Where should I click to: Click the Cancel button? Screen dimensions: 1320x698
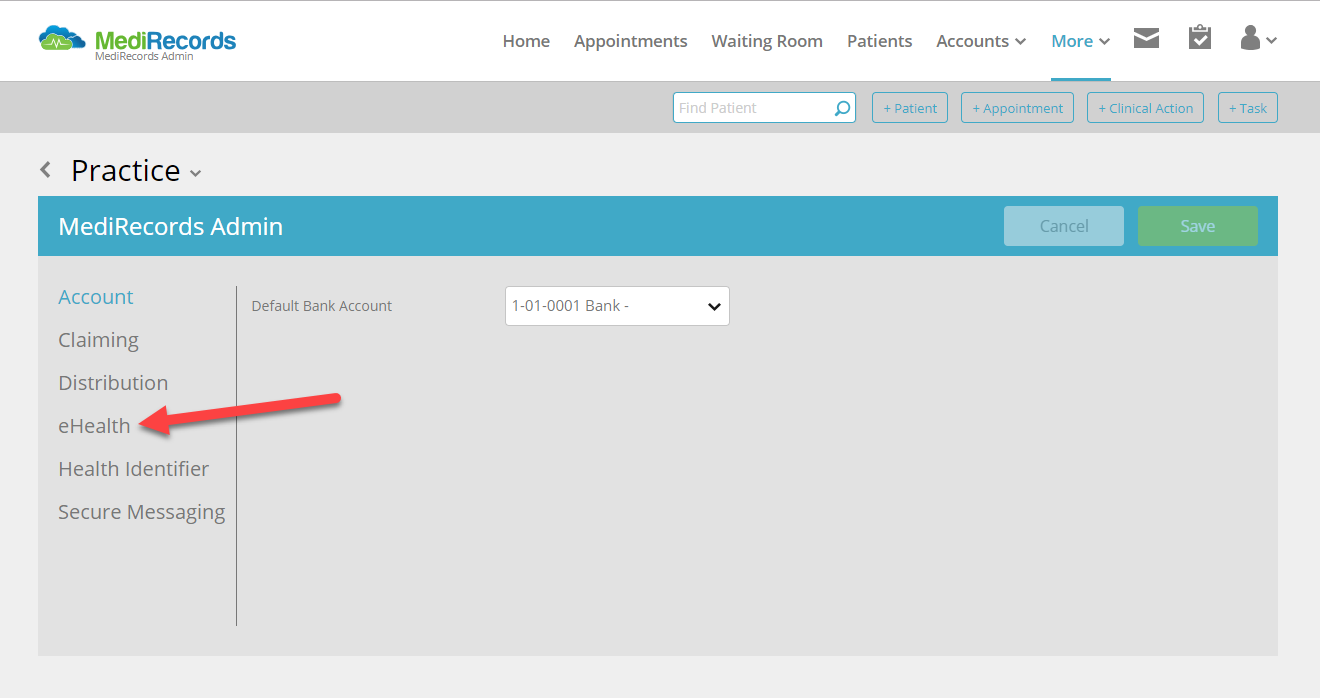1064,226
